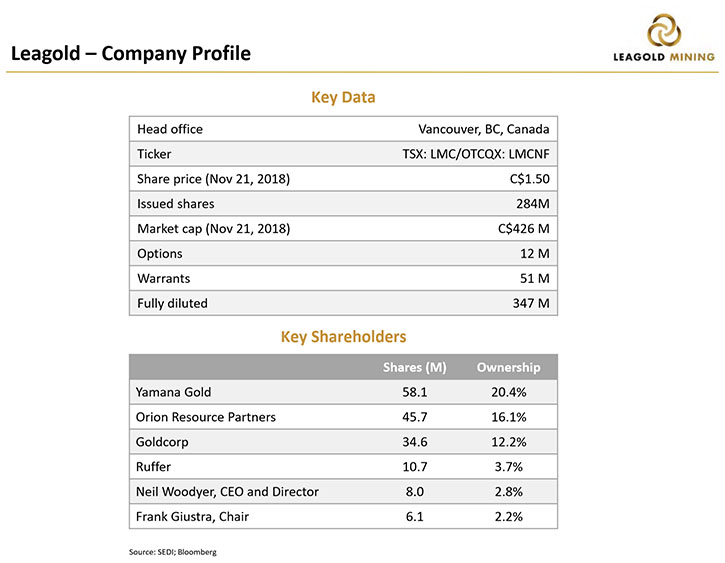Click the '284M' issued shares value
725x563 pixels.
(x=533, y=204)
